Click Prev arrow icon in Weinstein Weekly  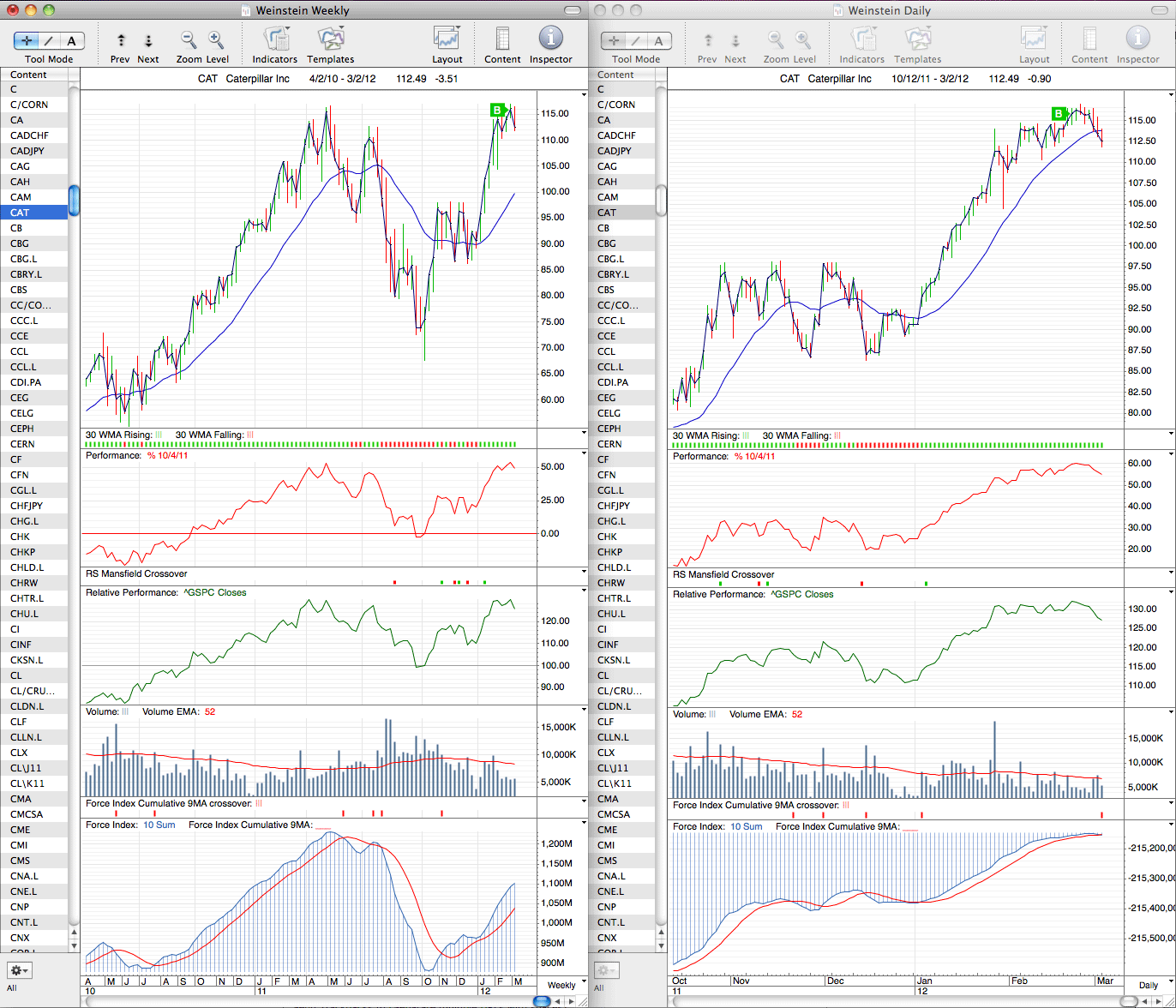121,40
